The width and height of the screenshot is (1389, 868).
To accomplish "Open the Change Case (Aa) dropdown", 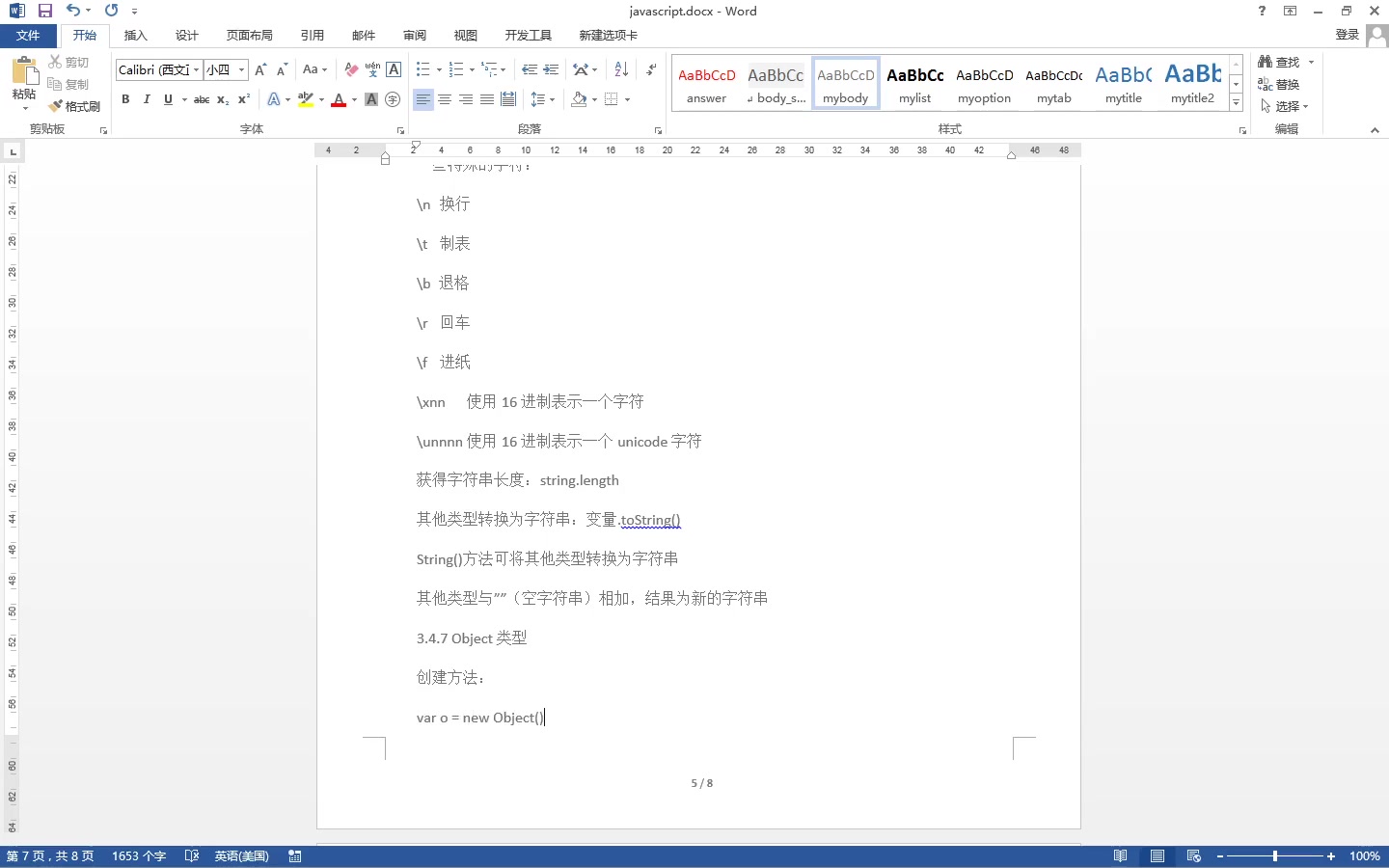I will pyautogui.click(x=314, y=69).
